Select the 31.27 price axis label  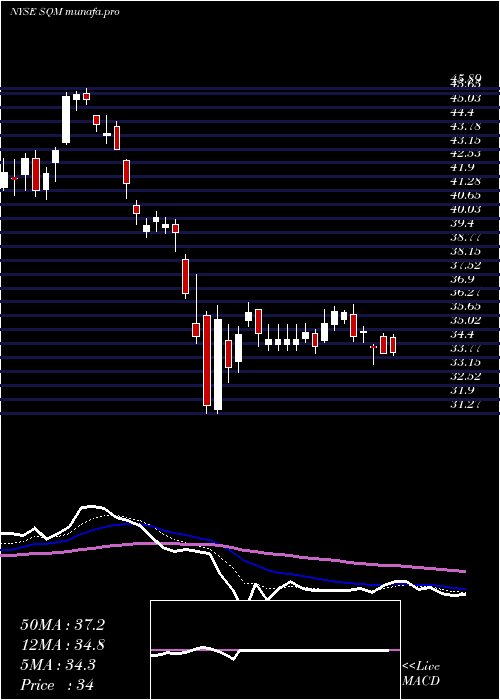pos(466,405)
